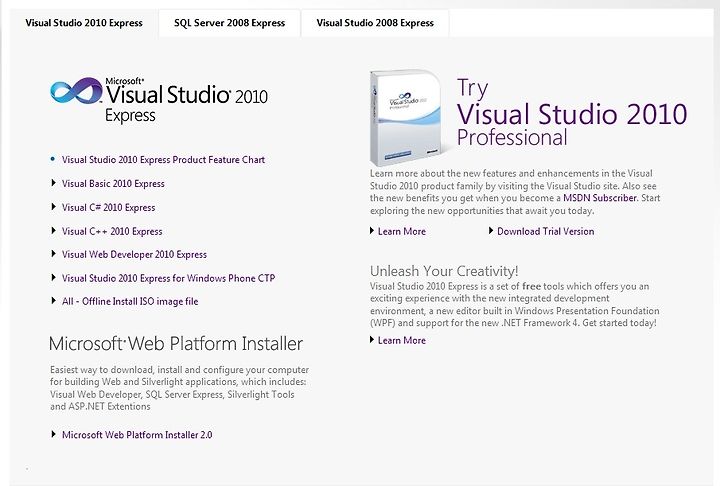
Task: Click the Download Trial Version link
Action: click(546, 232)
